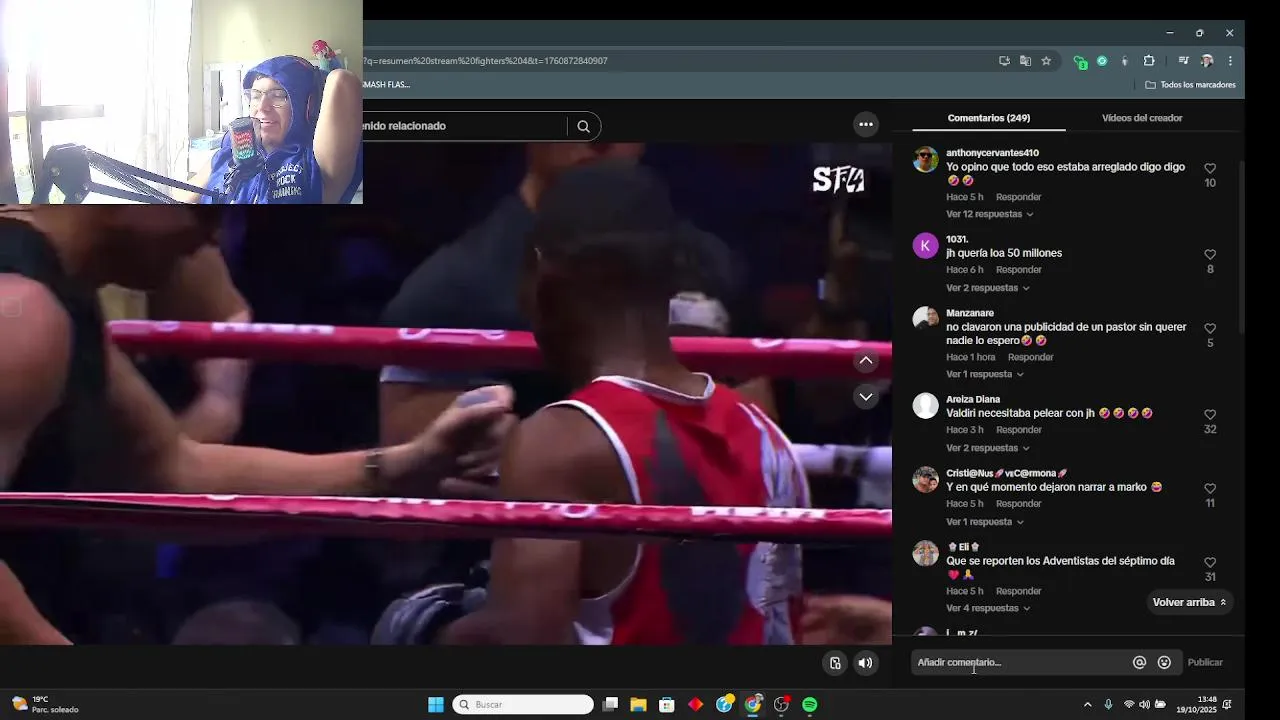Click the volume icon in system tray

click(1144, 705)
